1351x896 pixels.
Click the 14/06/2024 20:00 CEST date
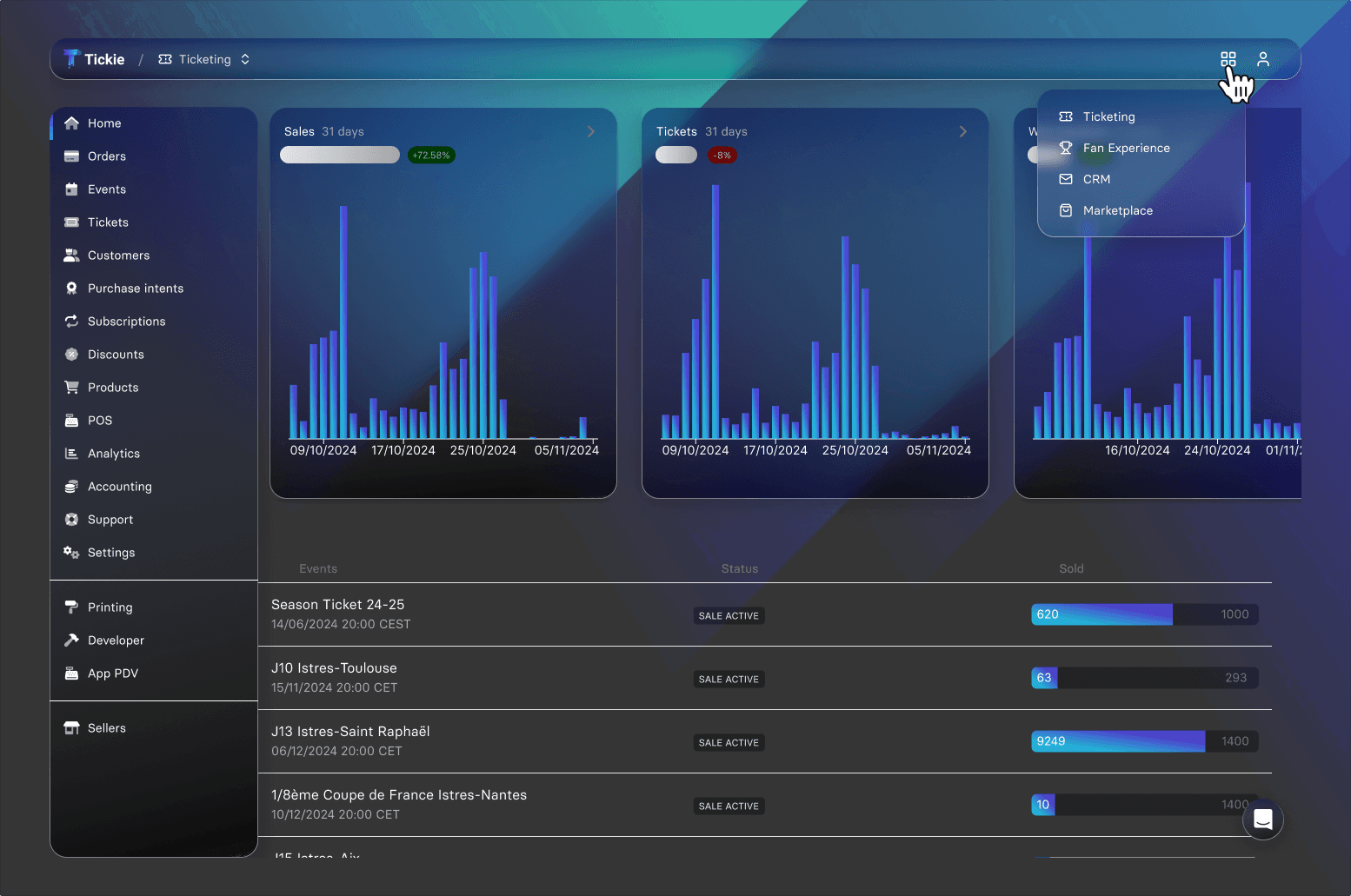[341, 624]
